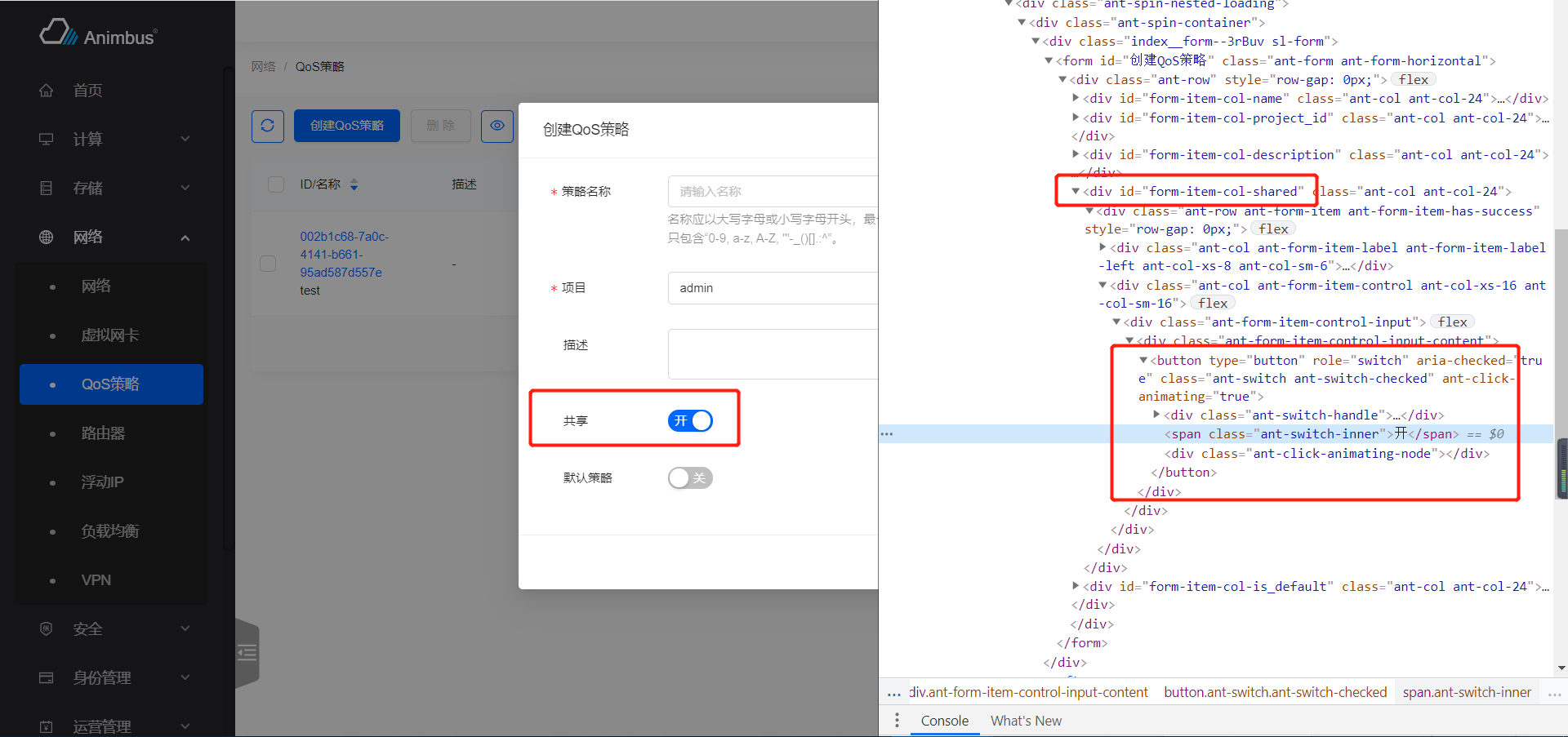Click the 创建QoS策略 button
The image size is (1568, 737).
347,126
